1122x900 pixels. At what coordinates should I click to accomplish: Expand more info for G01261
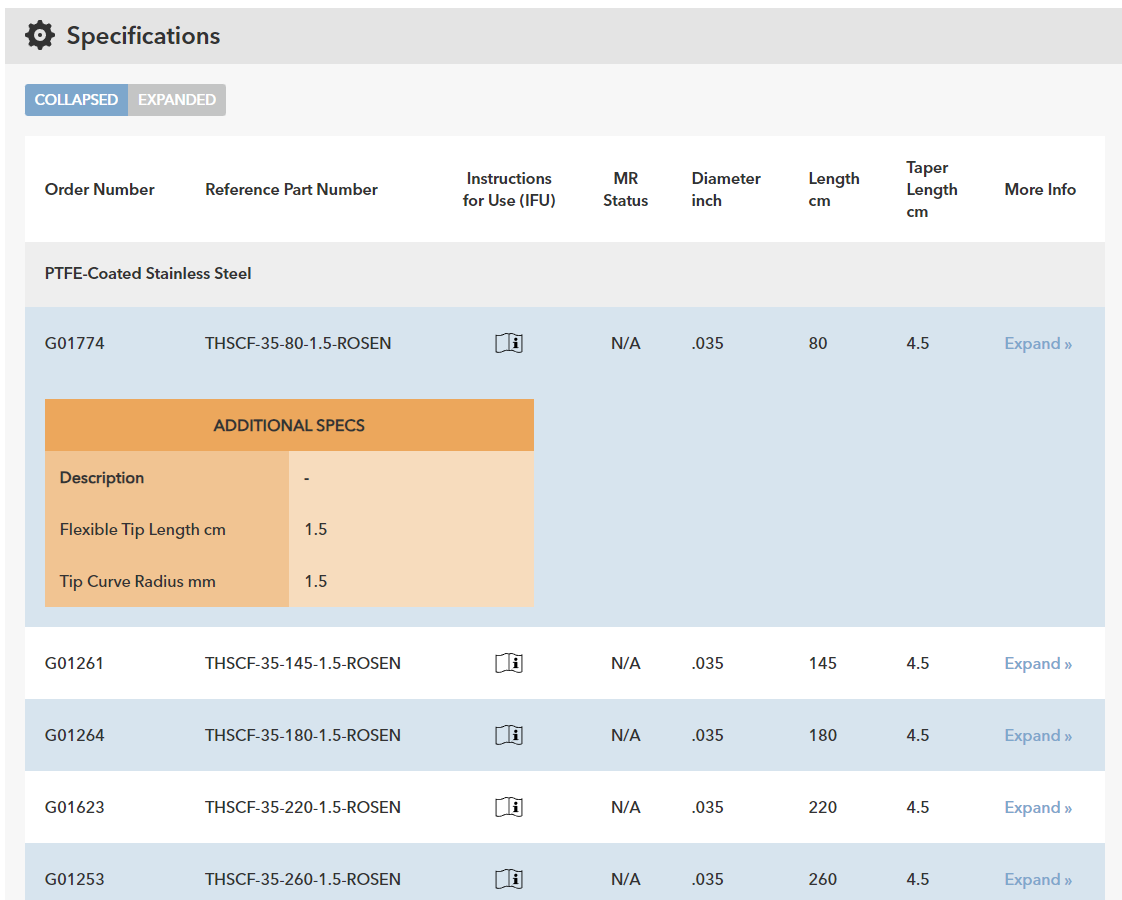pos(1037,664)
